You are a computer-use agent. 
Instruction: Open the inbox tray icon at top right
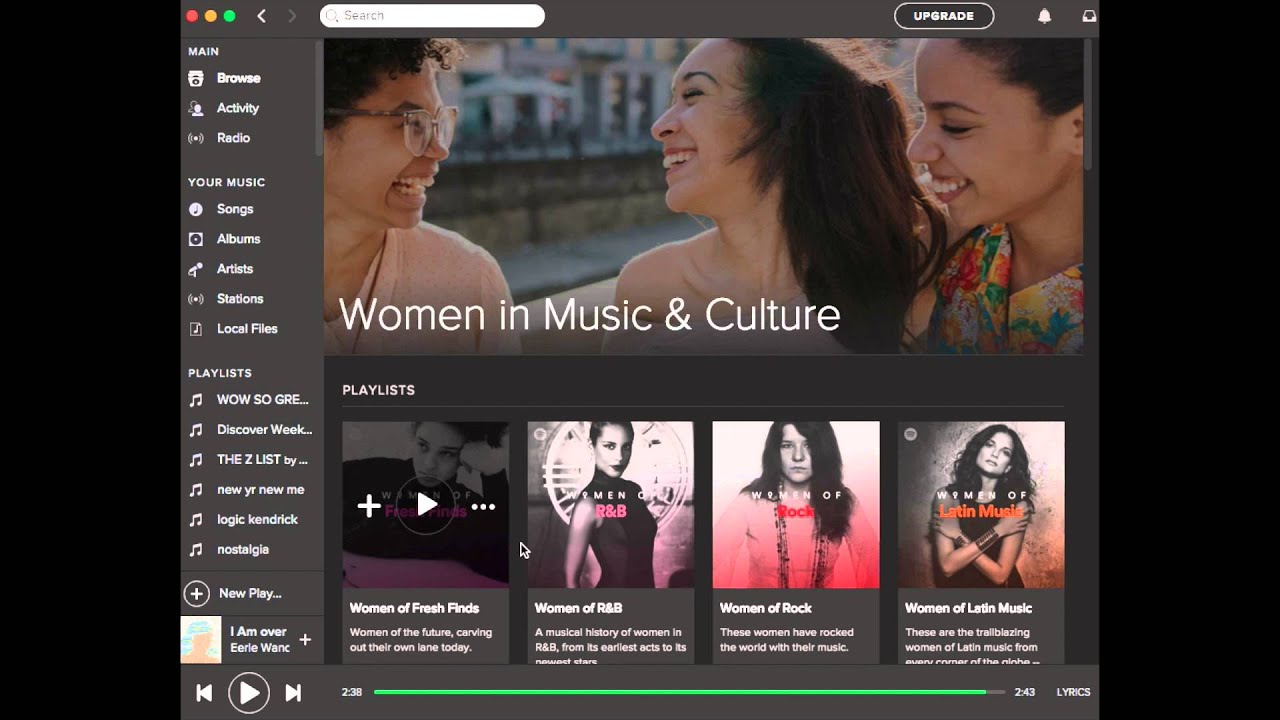point(1089,16)
